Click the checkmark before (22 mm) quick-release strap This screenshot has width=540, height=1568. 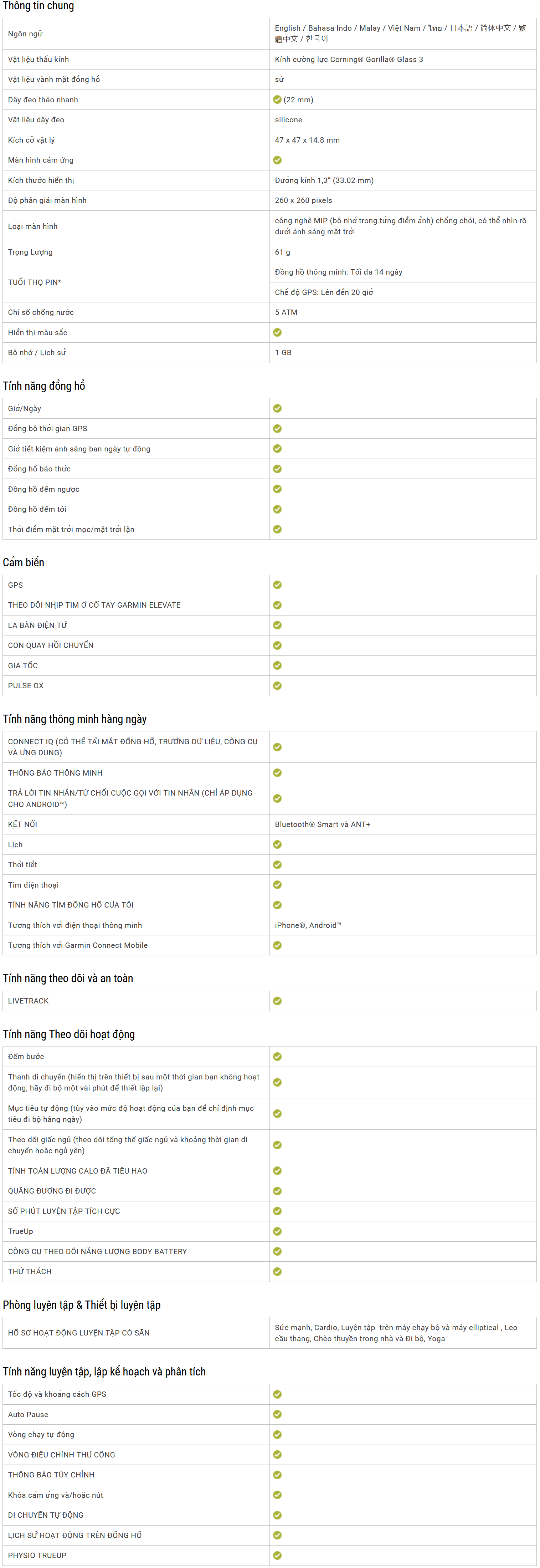pyautogui.click(x=277, y=100)
